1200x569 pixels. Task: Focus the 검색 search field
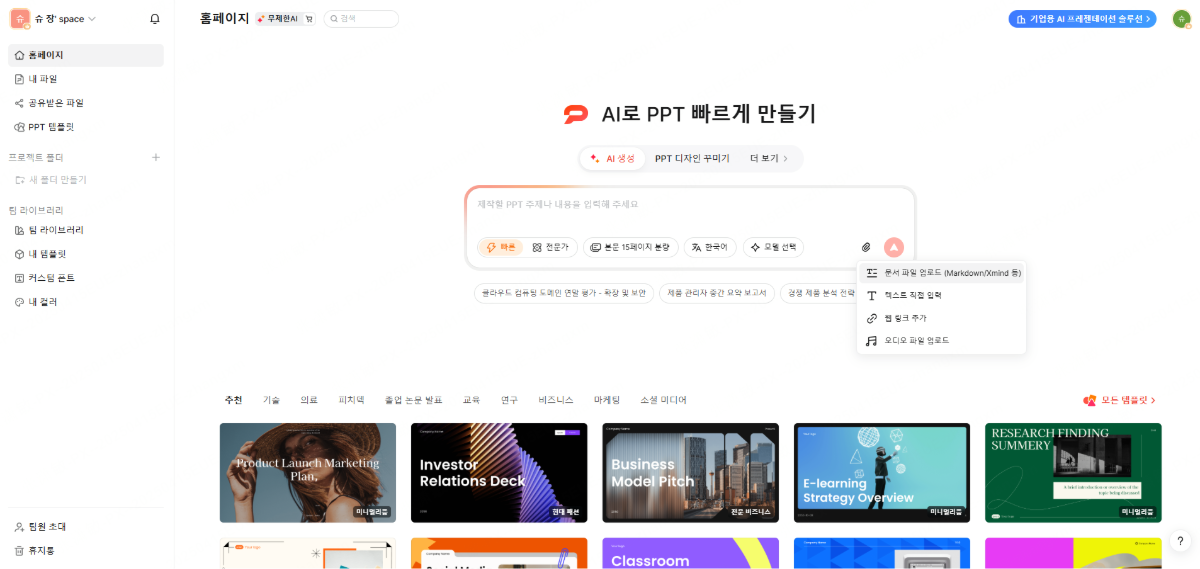click(361, 18)
